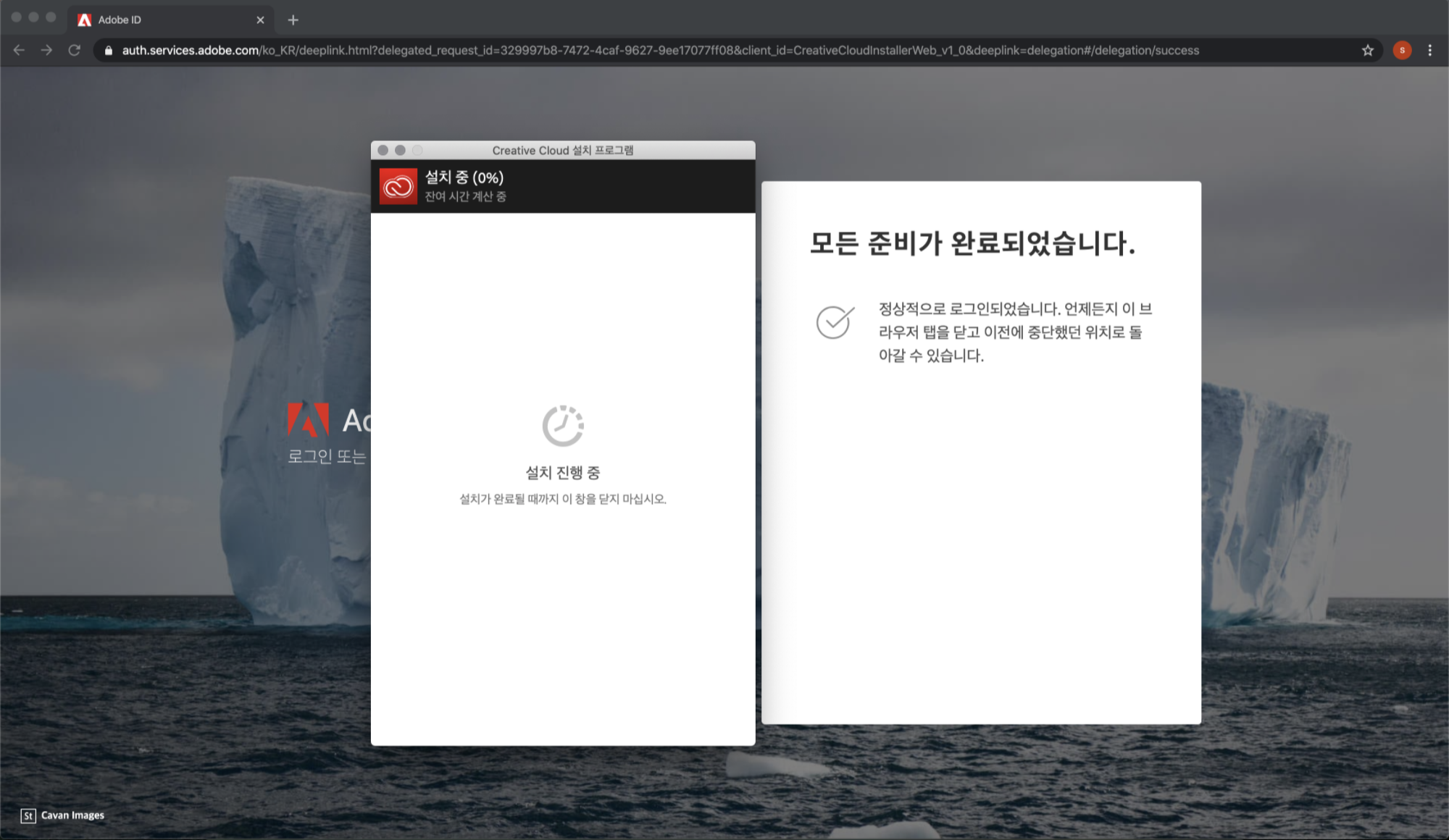
Task: Open the Chrome three-dot menu
Action: (x=1429, y=50)
